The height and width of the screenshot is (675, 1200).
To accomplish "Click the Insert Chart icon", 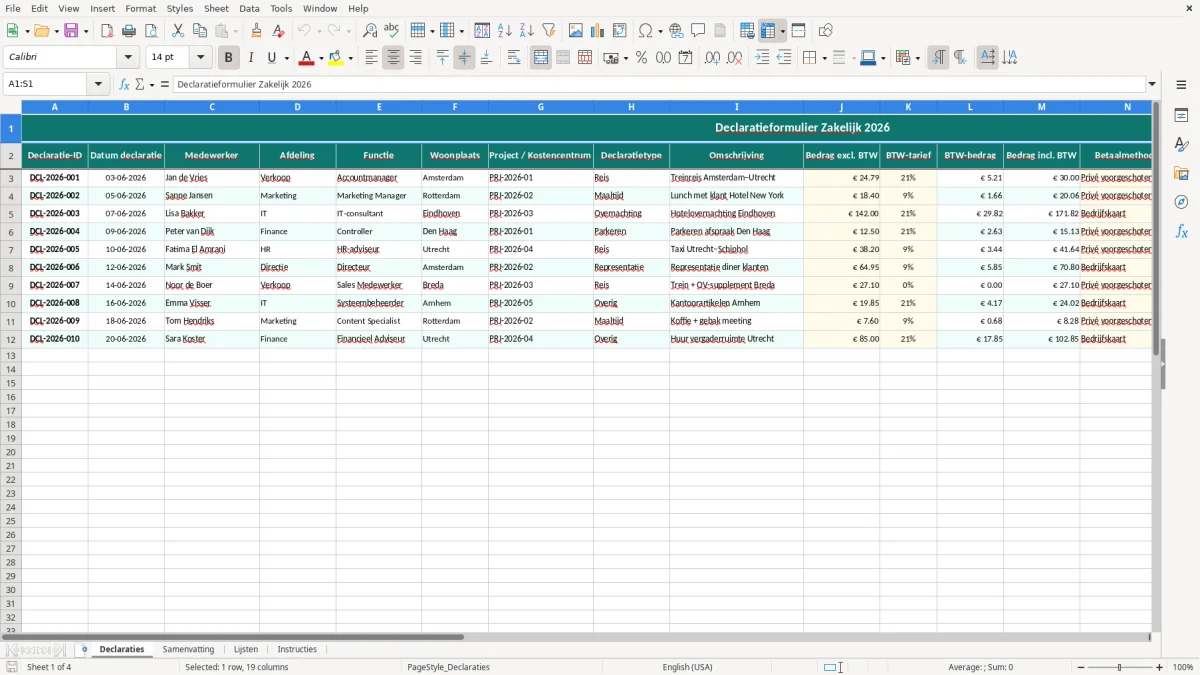I will tap(598, 31).
